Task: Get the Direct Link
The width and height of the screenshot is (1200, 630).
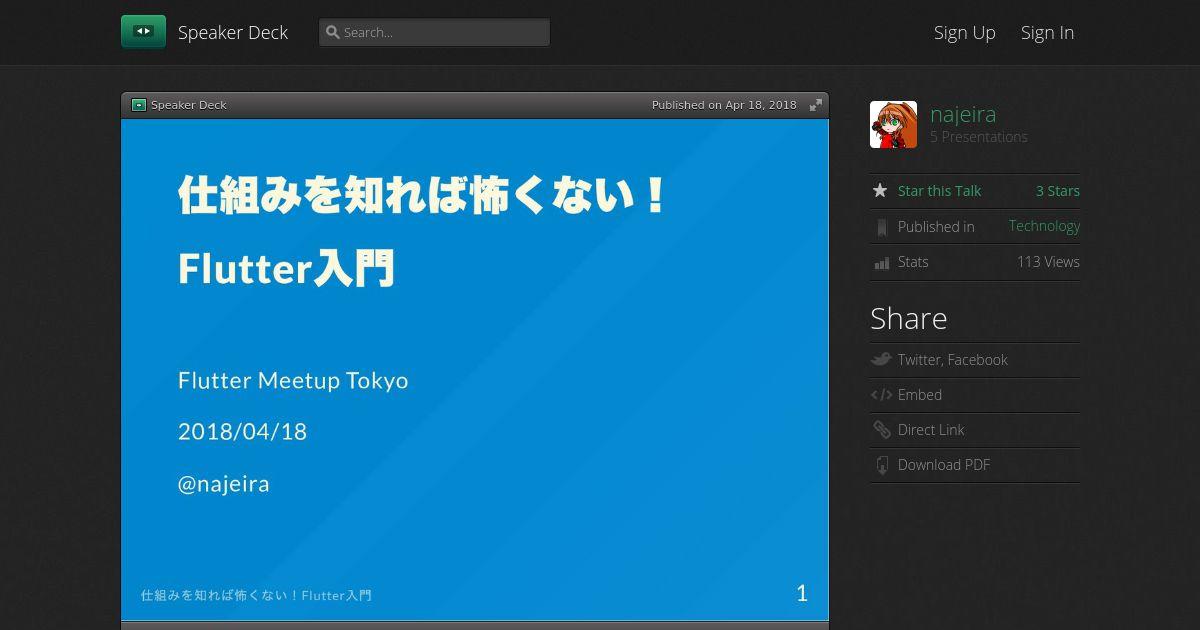Action: coord(931,430)
